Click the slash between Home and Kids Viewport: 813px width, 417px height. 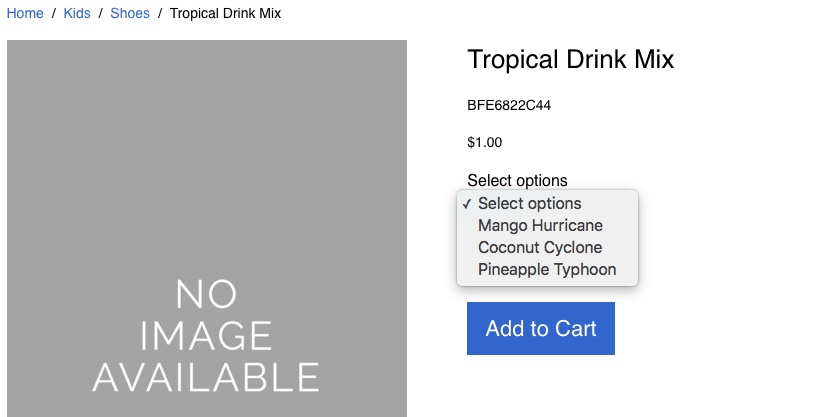coord(53,13)
